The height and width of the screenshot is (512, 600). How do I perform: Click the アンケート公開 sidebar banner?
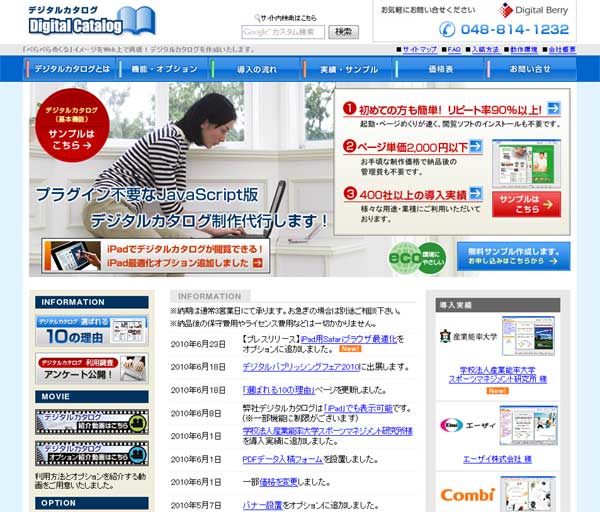tap(92, 369)
